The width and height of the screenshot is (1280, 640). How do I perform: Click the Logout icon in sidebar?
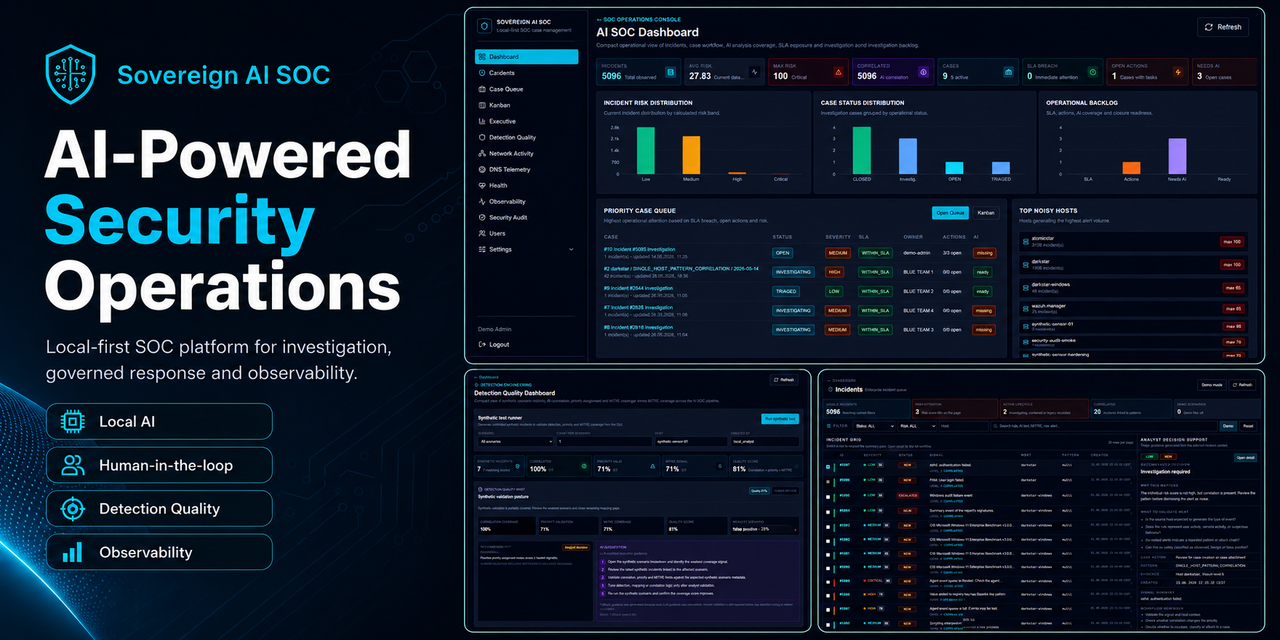(481, 344)
